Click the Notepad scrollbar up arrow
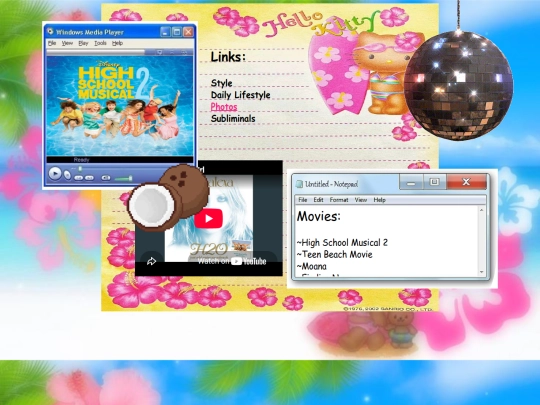 coord(481,210)
